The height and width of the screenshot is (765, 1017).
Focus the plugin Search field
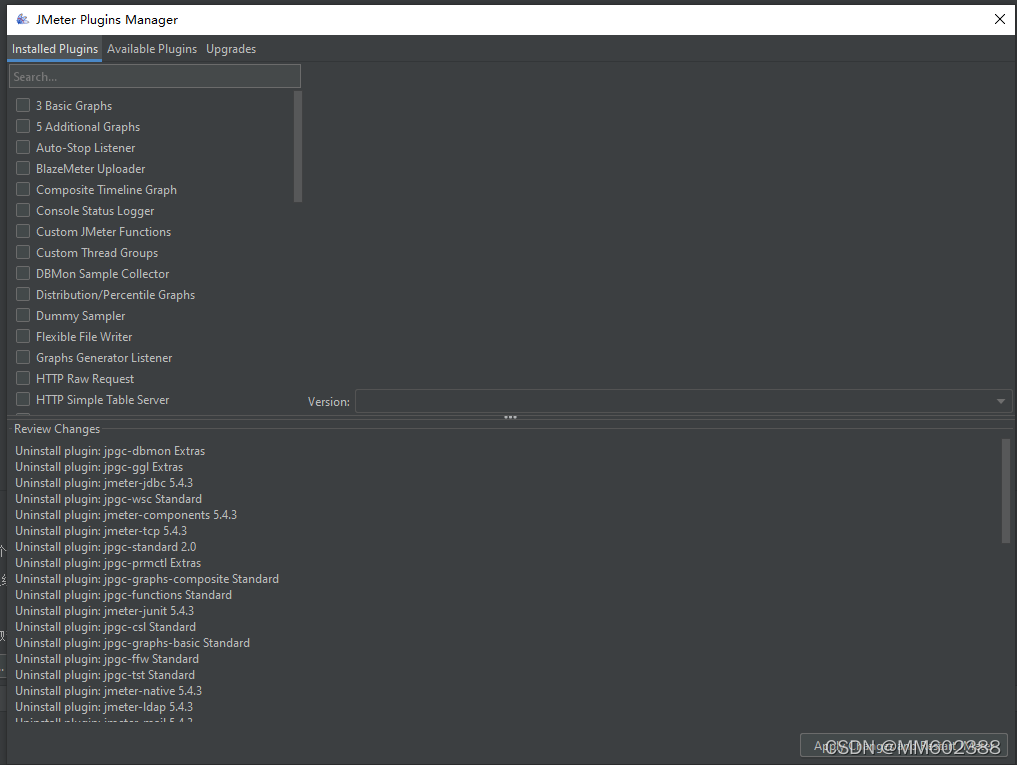(x=155, y=76)
